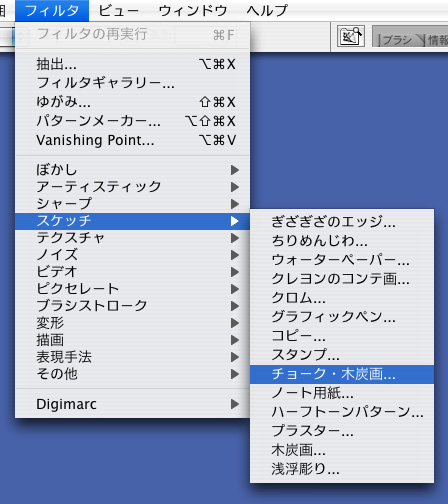The height and width of the screenshot is (504, 448).
Task: Switch to the 情報 palette tab
Action: pos(438,40)
